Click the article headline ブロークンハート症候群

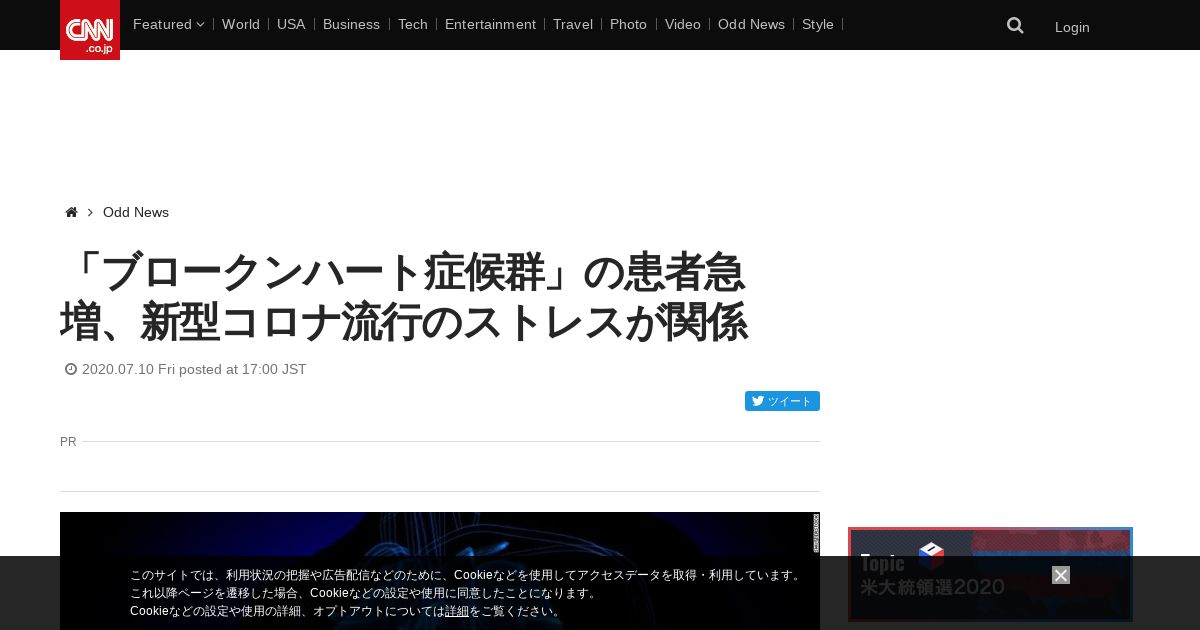(x=403, y=297)
